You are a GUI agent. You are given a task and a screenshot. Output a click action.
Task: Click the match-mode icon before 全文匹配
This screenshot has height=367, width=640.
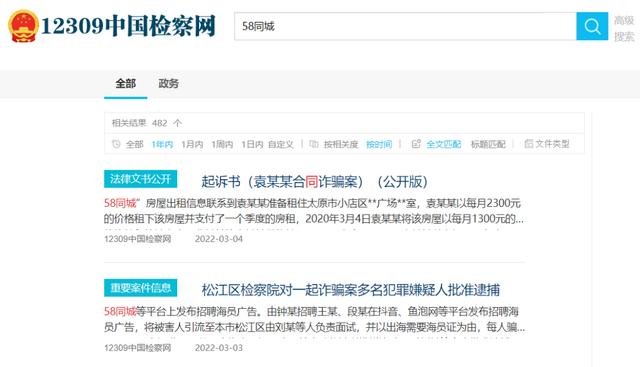416,144
